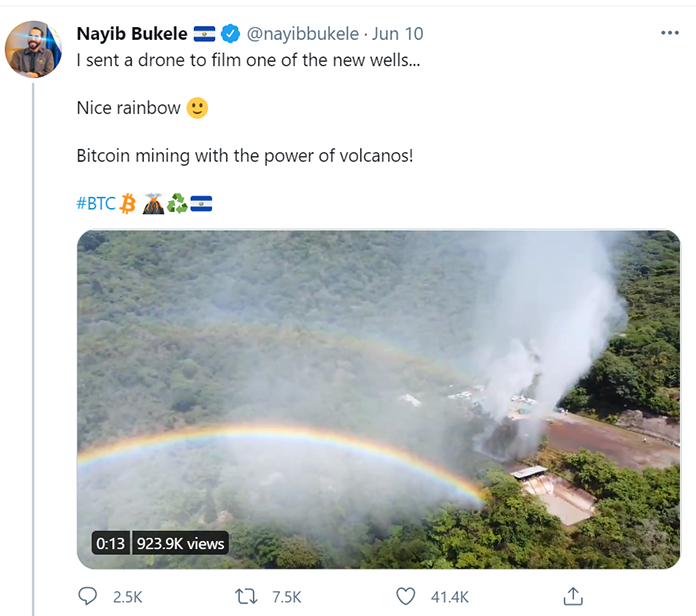696x616 pixels.
Task: Click the share upload icon
Action: pos(572,596)
